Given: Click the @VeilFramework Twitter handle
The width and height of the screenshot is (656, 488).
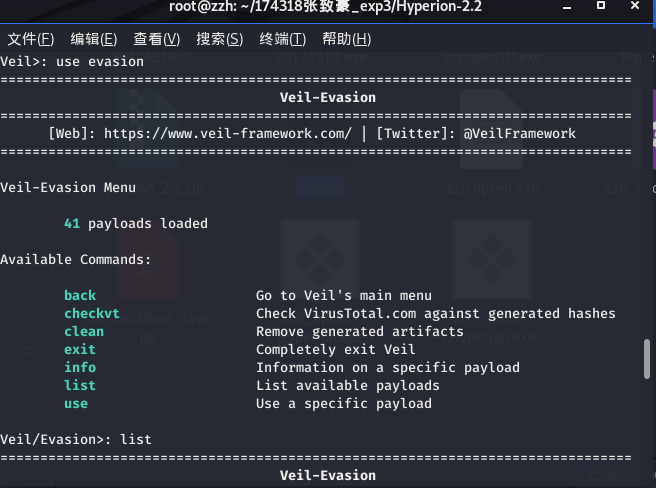Looking at the screenshot, I should point(519,134).
